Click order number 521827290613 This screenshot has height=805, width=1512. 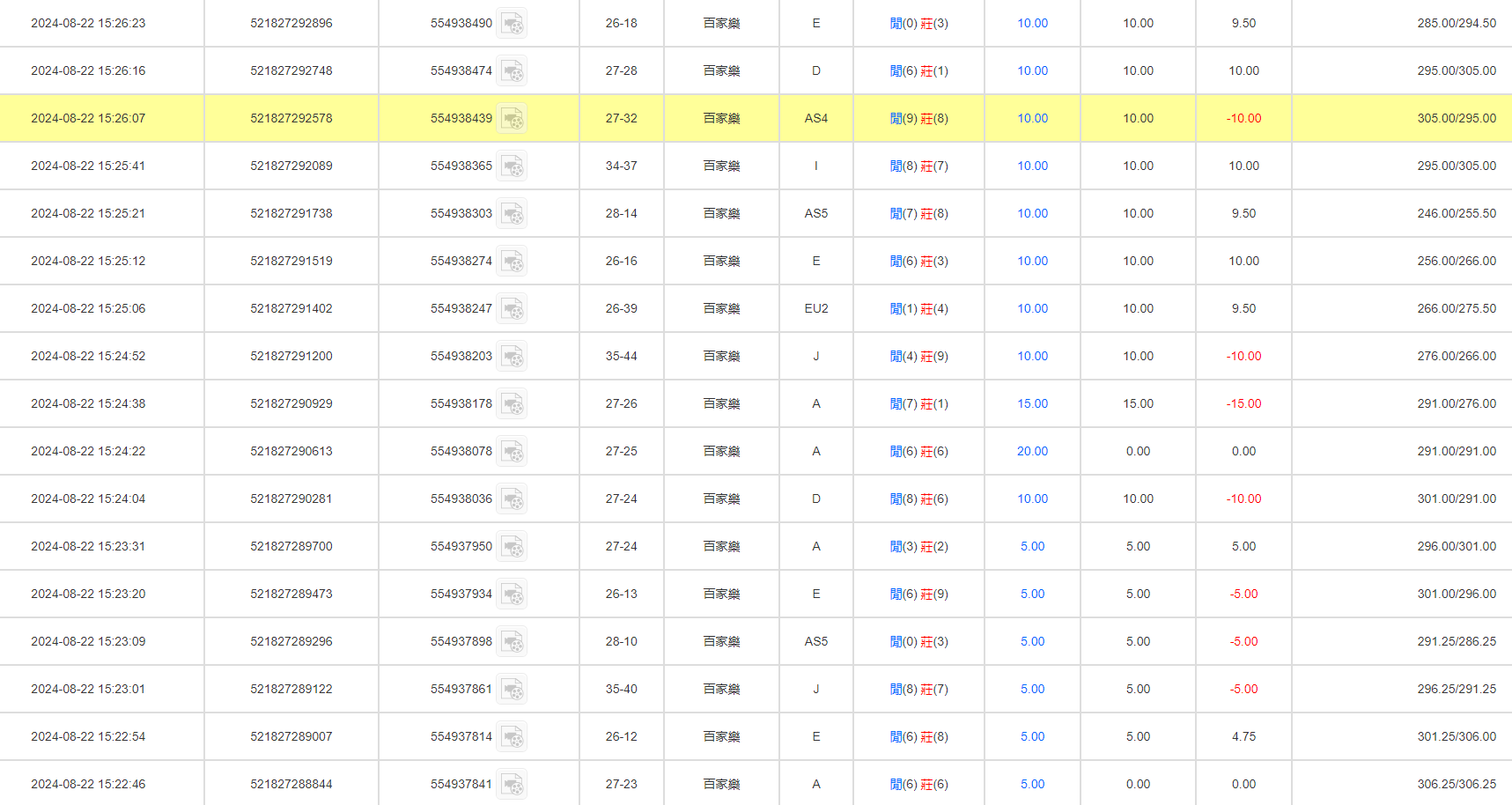[291, 451]
